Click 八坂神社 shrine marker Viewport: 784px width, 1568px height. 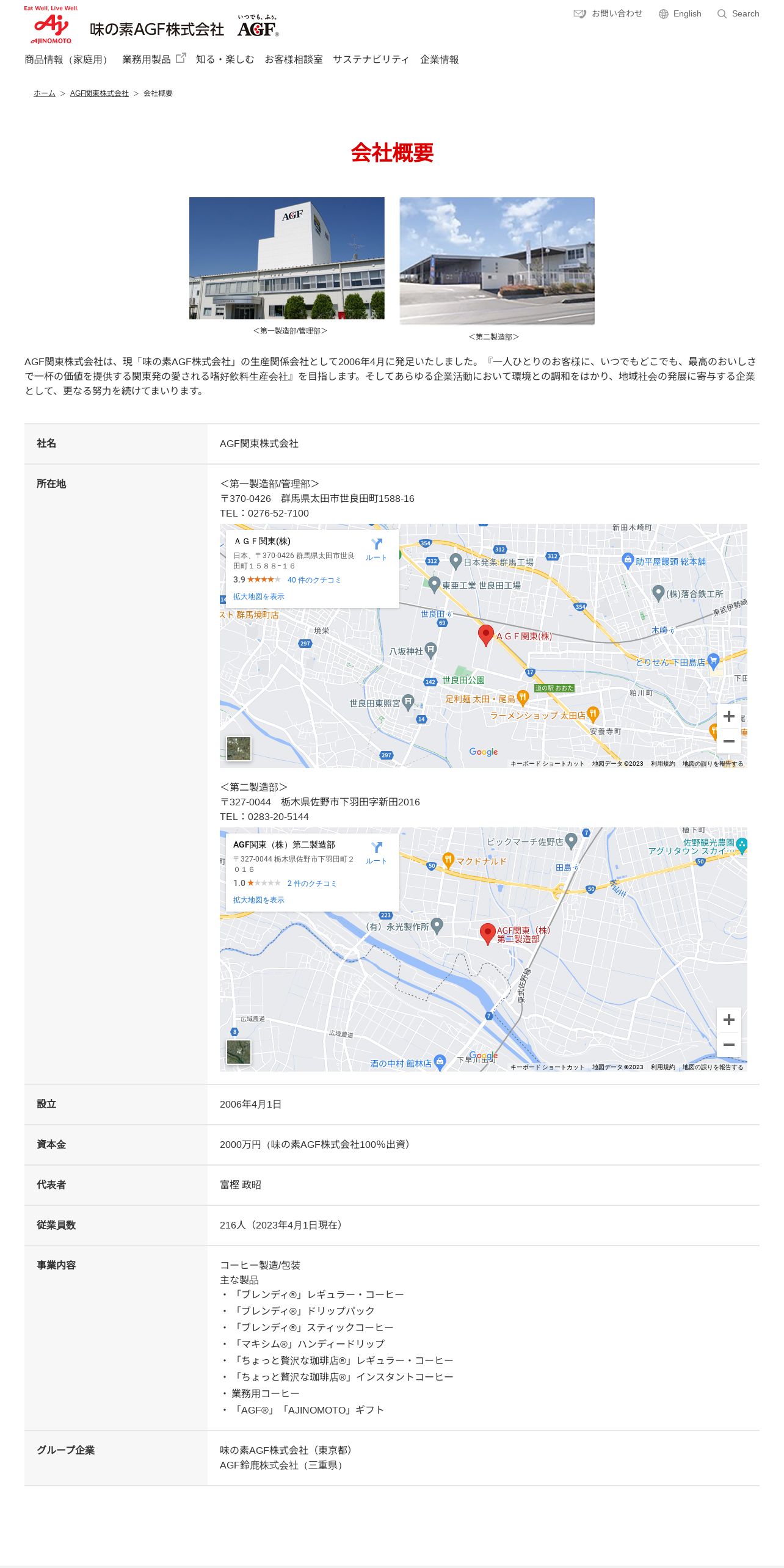[430, 650]
